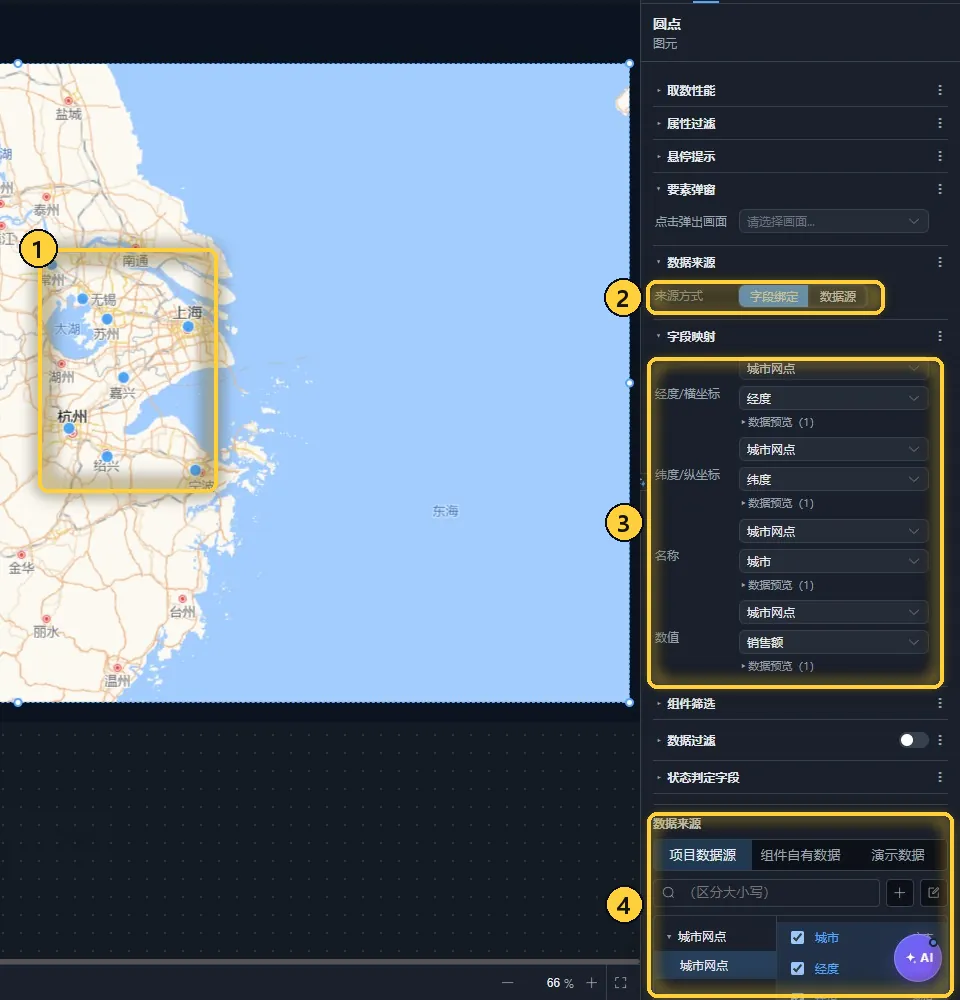Select the highlighted 城市网点 child row
This screenshot has width=960, height=1000.
coord(714,966)
